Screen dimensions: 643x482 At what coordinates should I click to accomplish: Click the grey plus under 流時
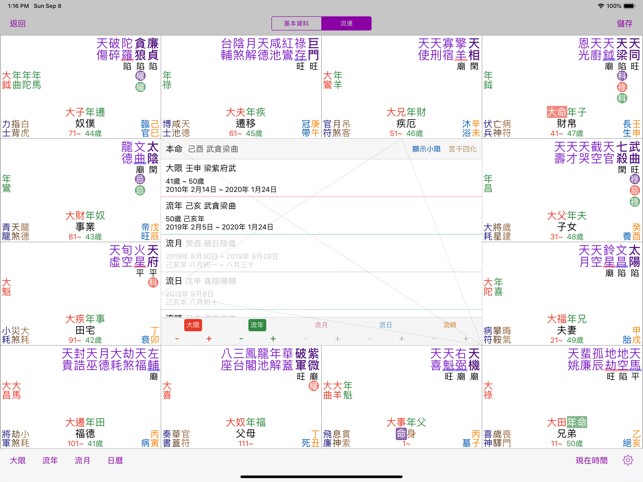click(466, 338)
